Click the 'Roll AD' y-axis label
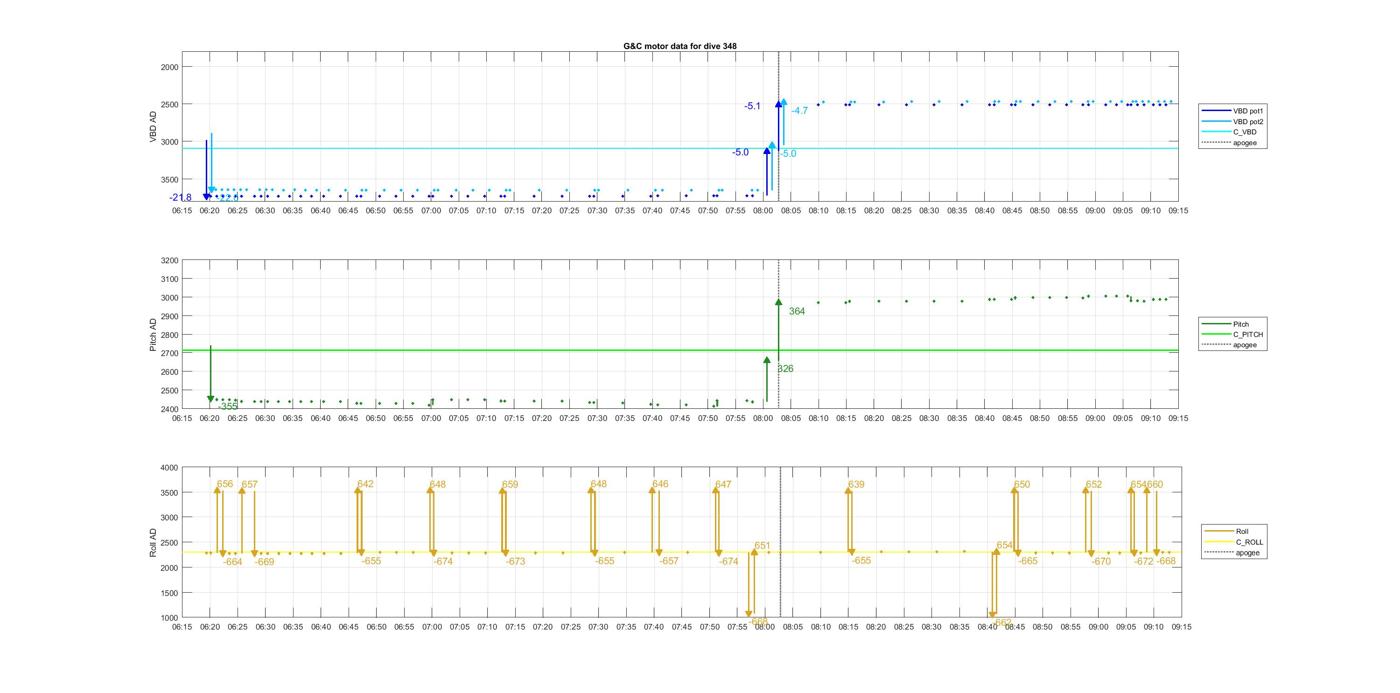 [154, 543]
